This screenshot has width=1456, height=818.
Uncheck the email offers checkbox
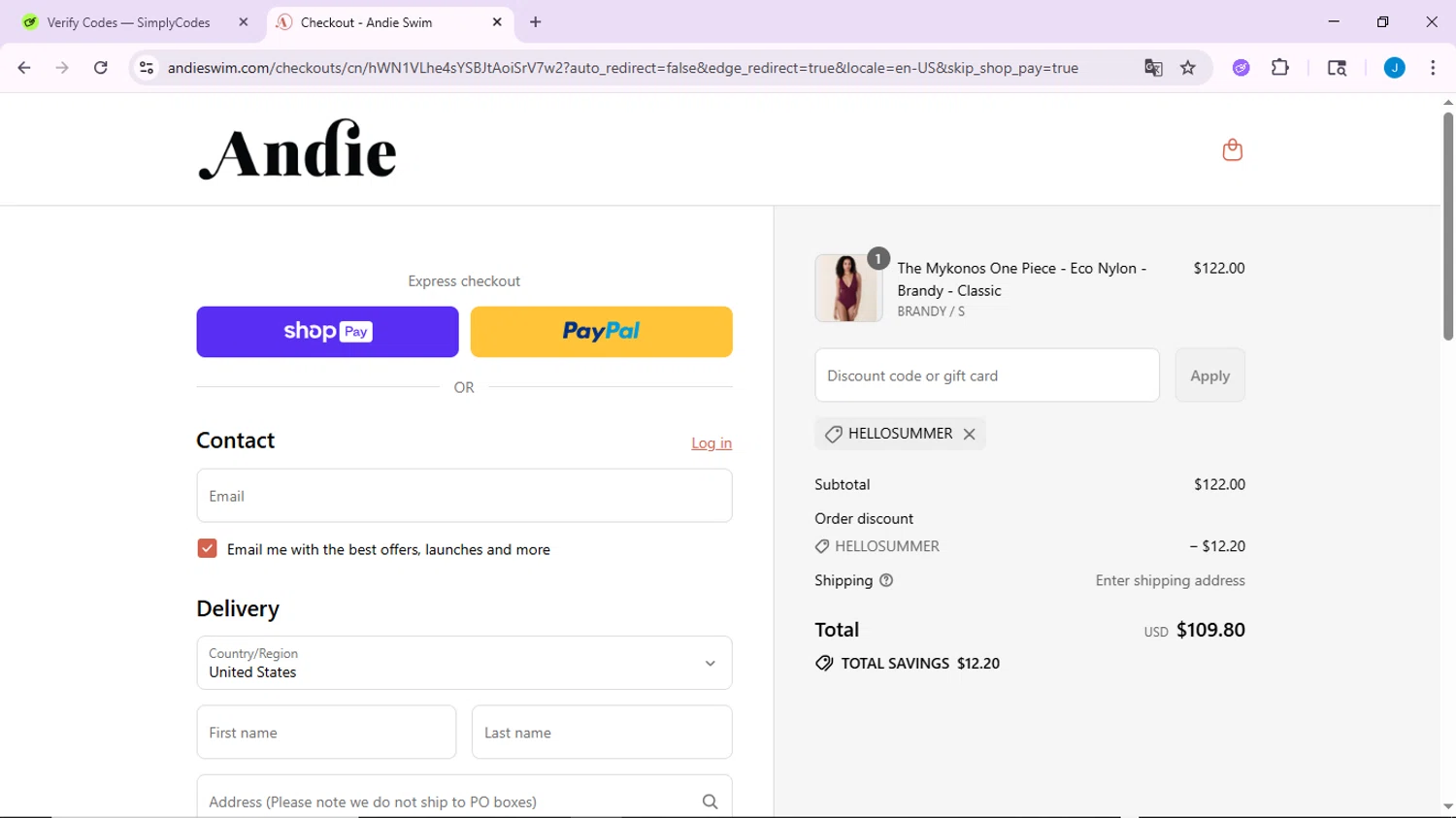[x=207, y=548]
